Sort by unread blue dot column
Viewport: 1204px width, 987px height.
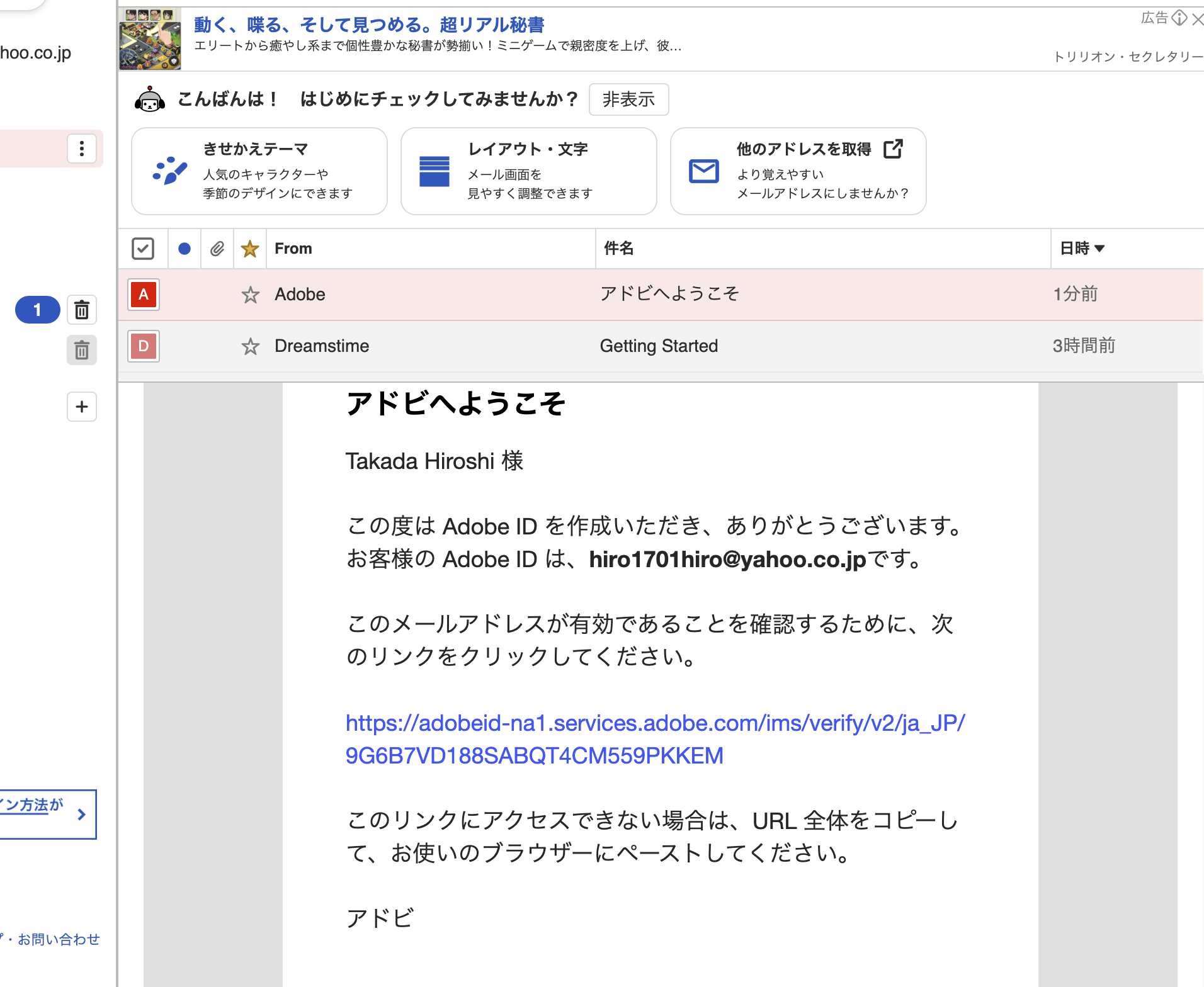(185, 249)
